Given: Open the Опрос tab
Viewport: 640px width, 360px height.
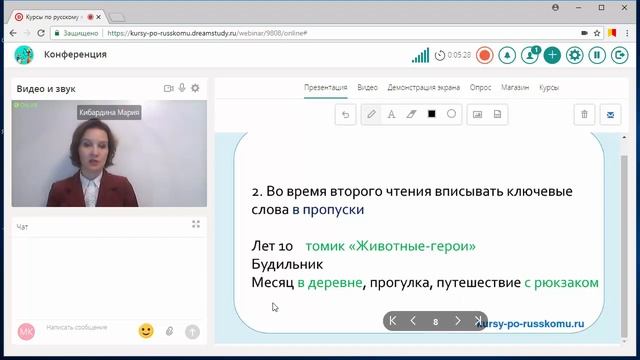Looking at the screenshot, I should (x=480, y=87).
